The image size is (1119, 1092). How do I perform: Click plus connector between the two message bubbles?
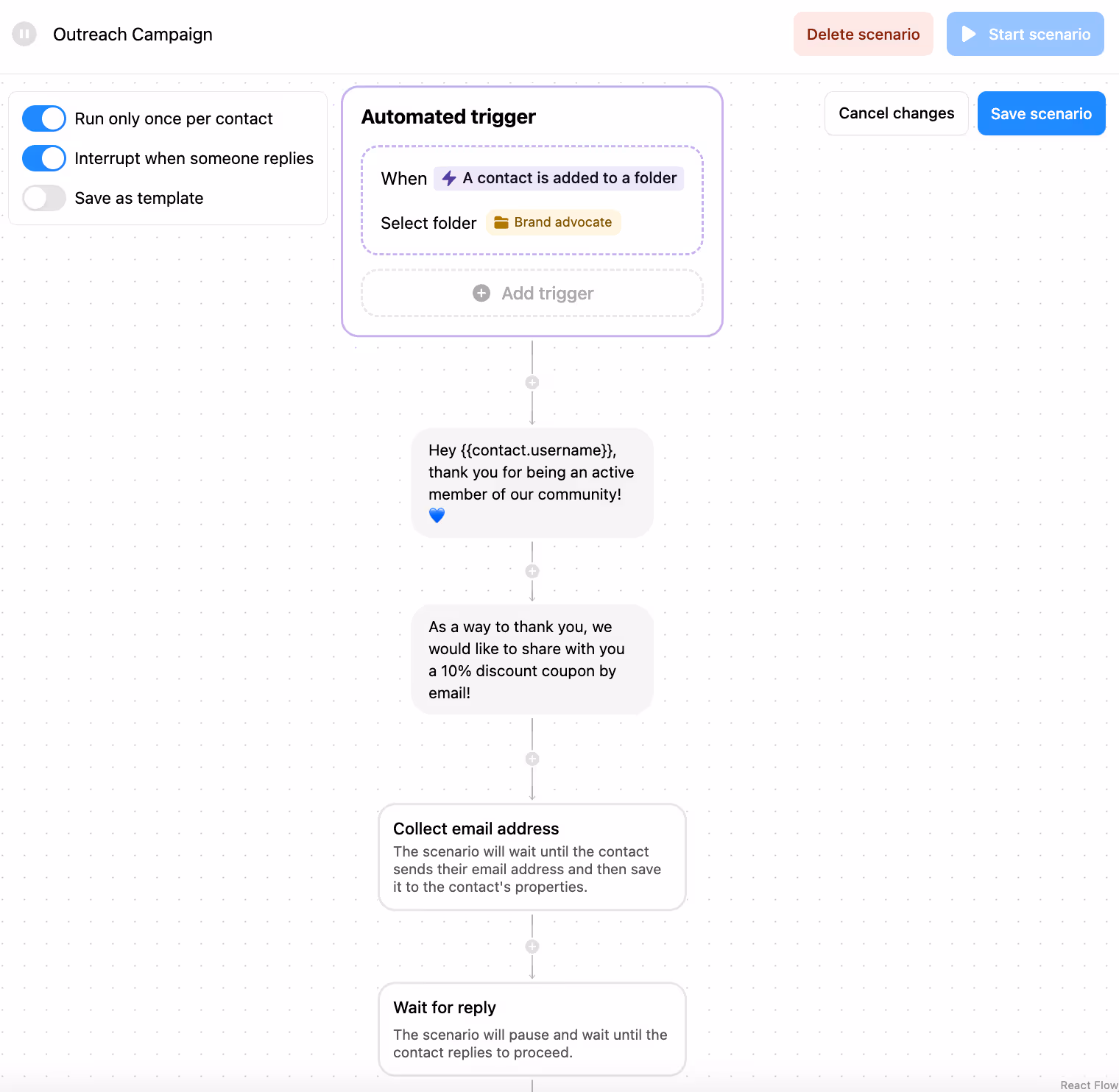point(532,571)
